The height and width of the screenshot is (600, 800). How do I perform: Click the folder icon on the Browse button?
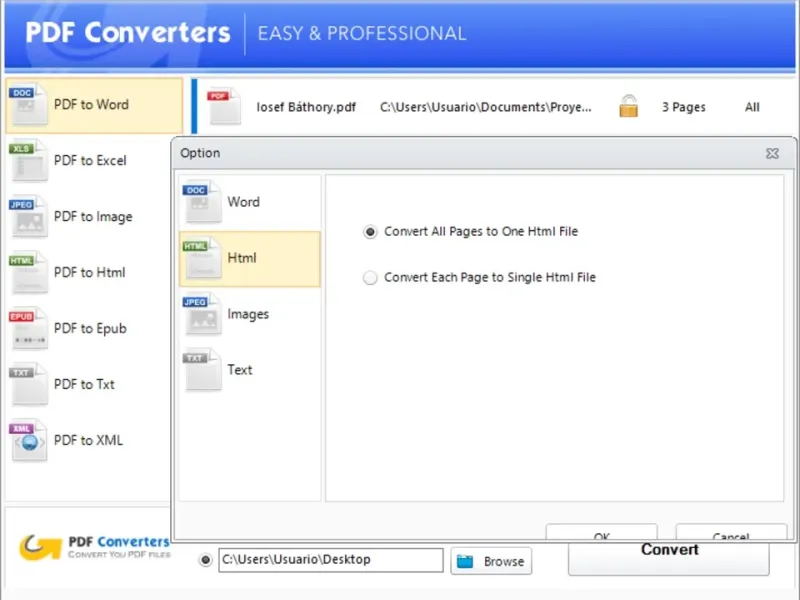coord(465,561)
